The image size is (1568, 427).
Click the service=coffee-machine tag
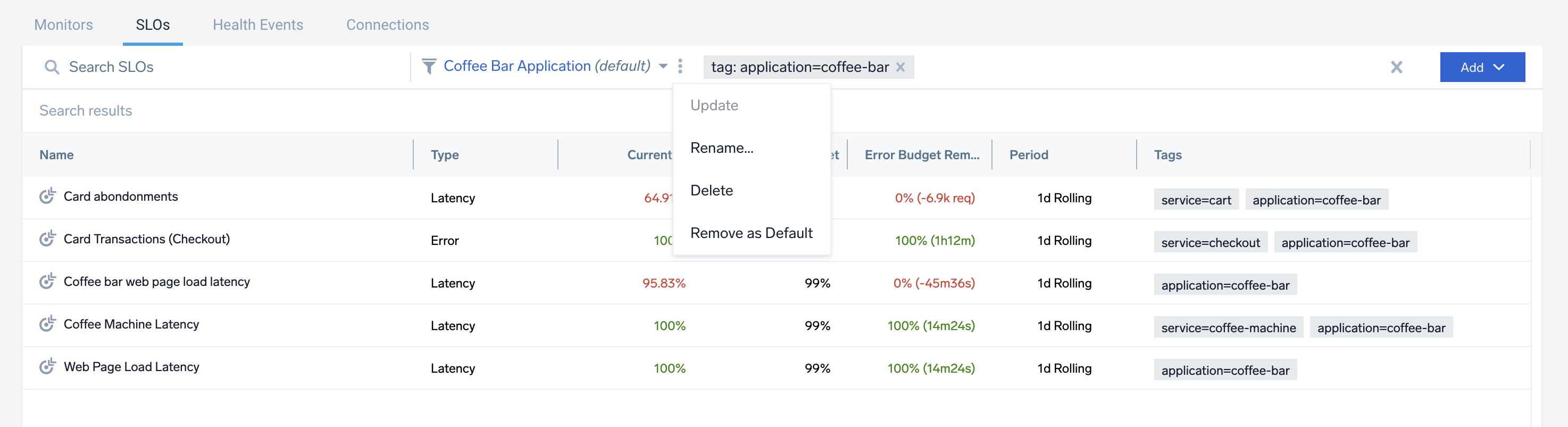click(1228, 328)
